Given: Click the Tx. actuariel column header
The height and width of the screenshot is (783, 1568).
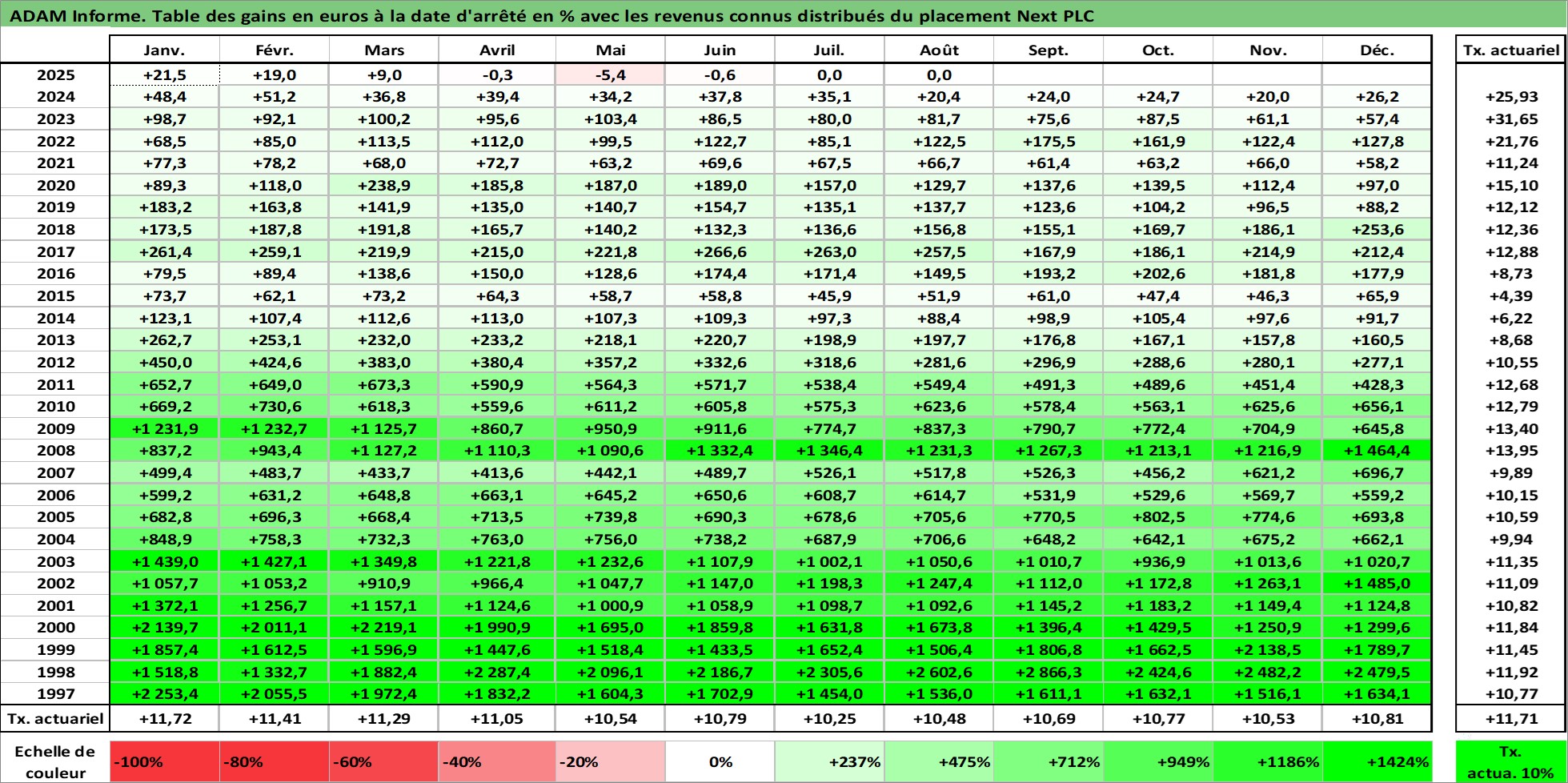Looking at the screenshot, I should [1511, 50].
